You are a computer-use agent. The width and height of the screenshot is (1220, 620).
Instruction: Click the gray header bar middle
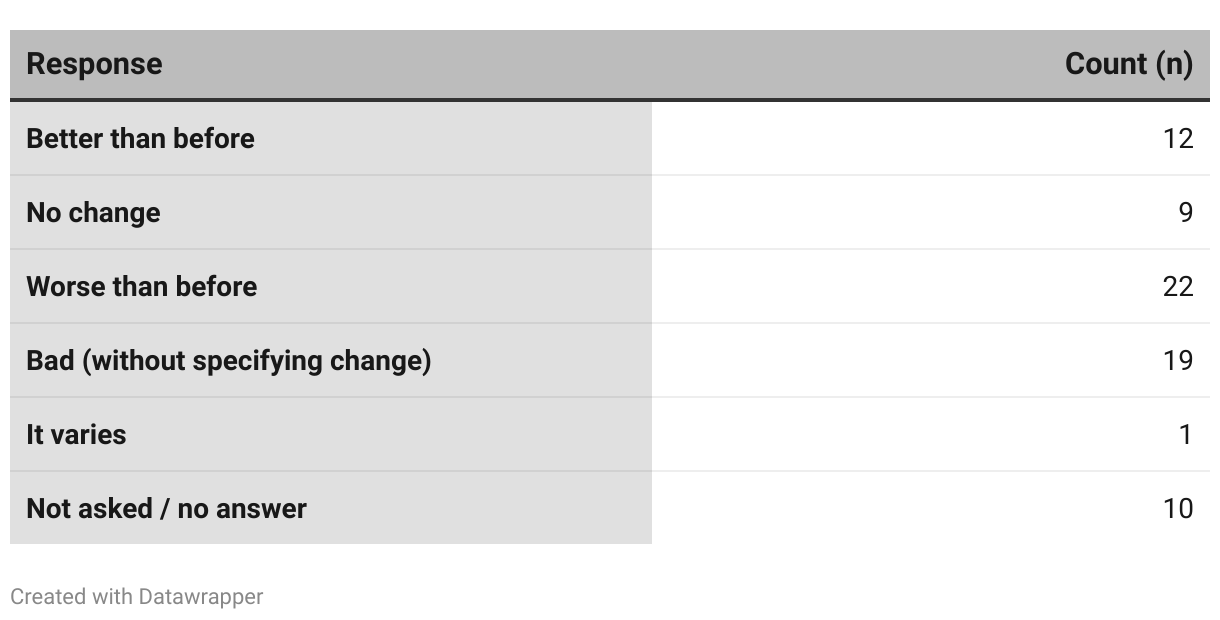pos(610,64)
